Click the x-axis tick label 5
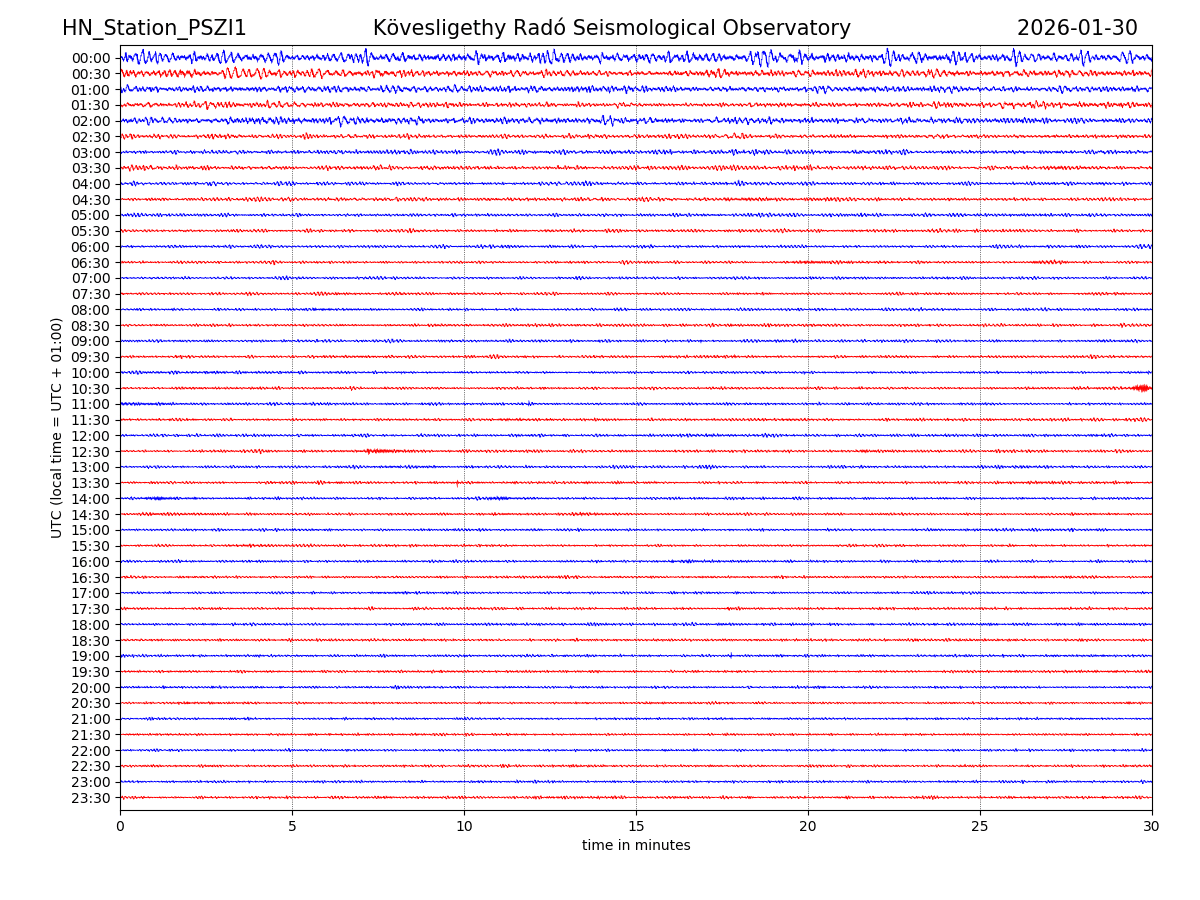Screen dimensions: 1200x900 [292, 827]
